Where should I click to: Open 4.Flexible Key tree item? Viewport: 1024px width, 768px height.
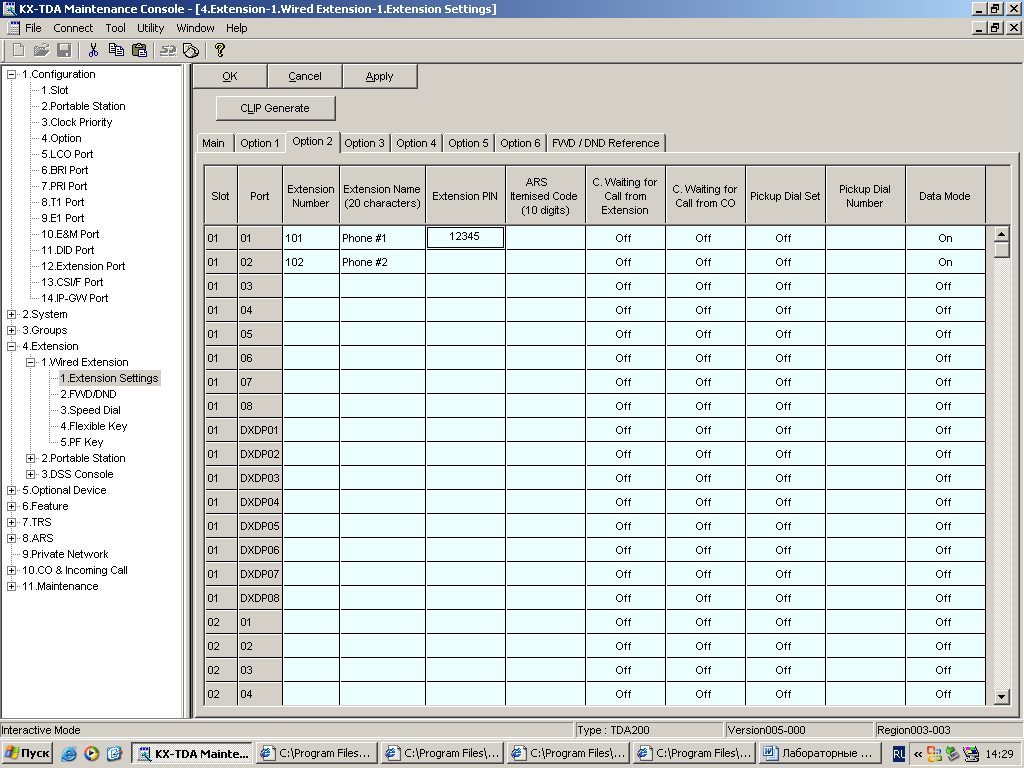(93, 426)
